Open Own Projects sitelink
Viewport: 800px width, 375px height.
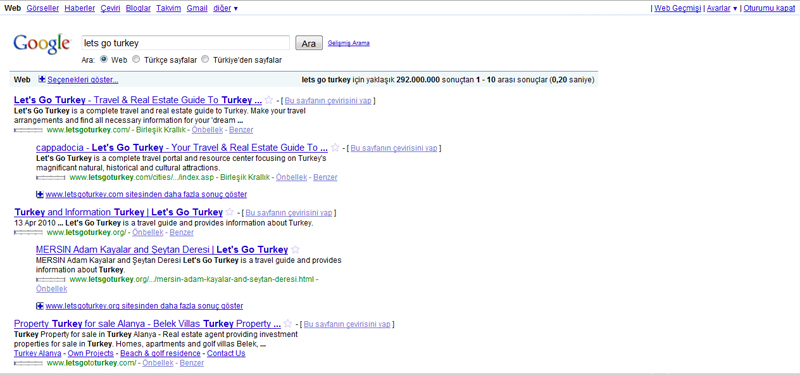pyautogui.click(x=91, y=353)
